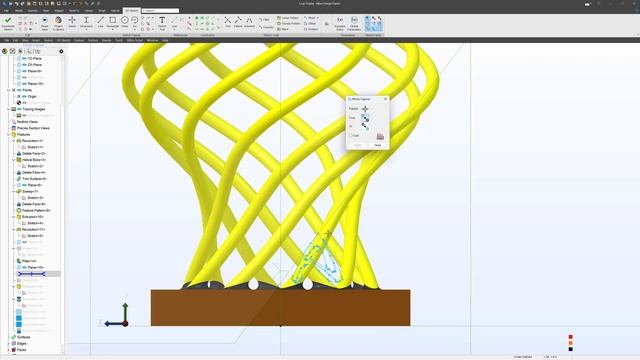The width and height of the screenshot is (640, 360).
Task: Click the first Design Explorer toolbar icon
Action: coord(4,51)
